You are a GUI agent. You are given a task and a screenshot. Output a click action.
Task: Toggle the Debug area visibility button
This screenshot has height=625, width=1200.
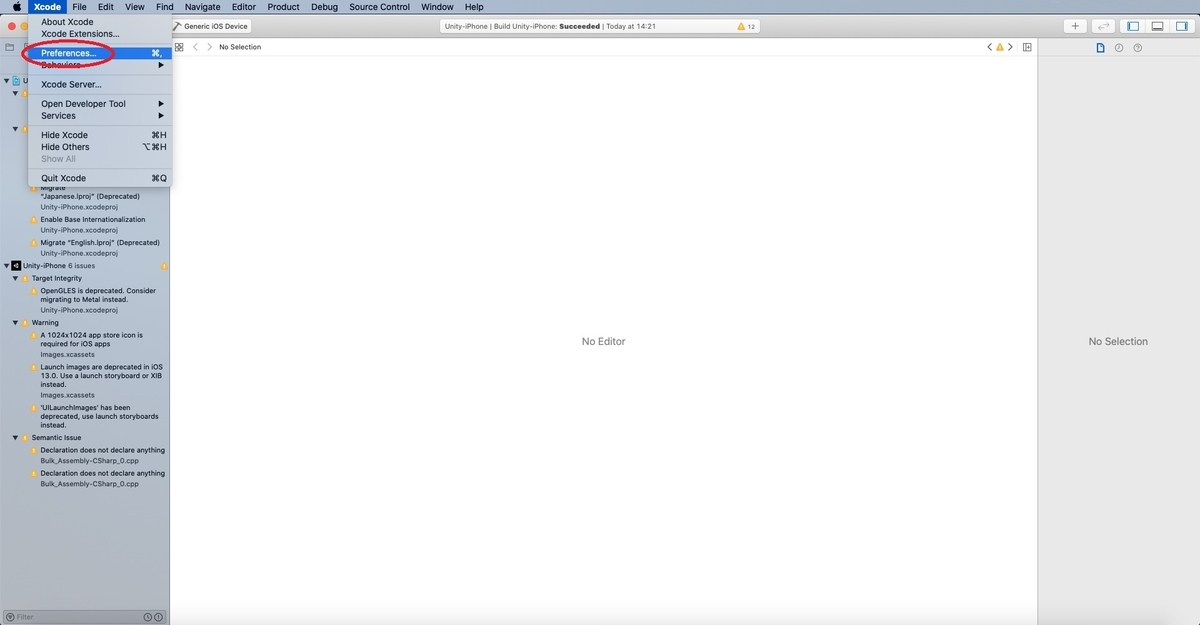point(1157,26)
